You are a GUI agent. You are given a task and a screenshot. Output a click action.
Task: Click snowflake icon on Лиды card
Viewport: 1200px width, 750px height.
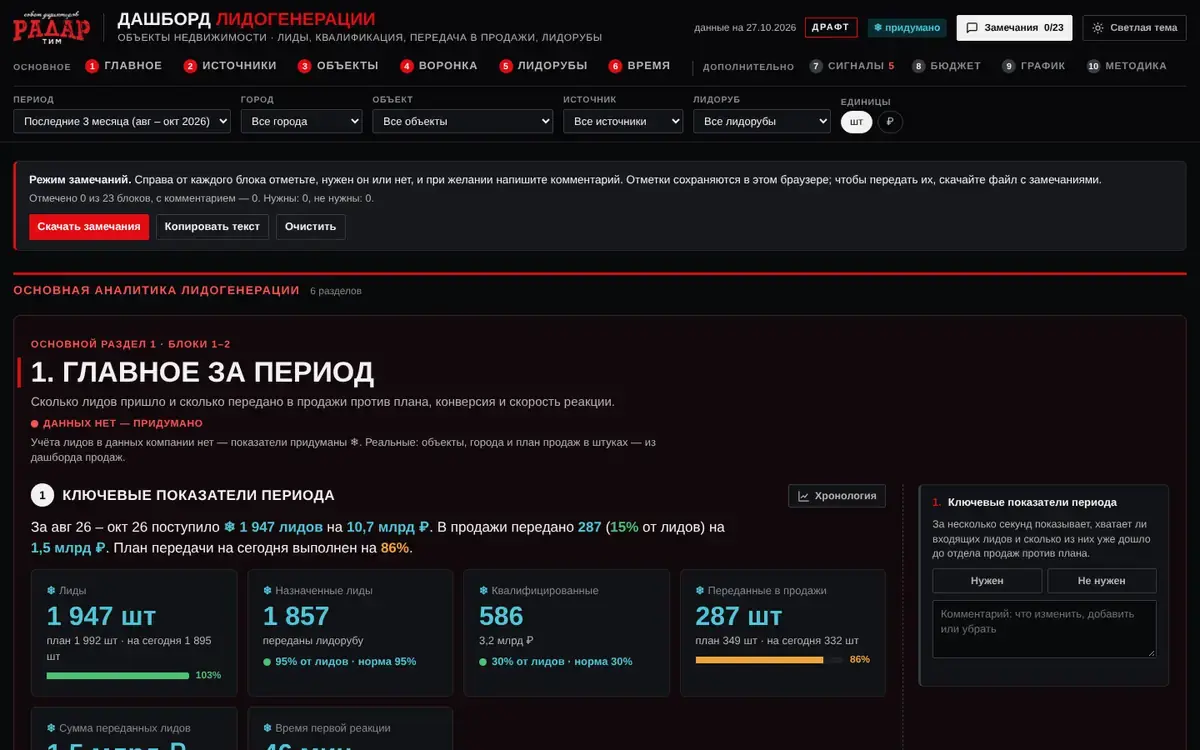pyautogui.click(x=51, y=591)
